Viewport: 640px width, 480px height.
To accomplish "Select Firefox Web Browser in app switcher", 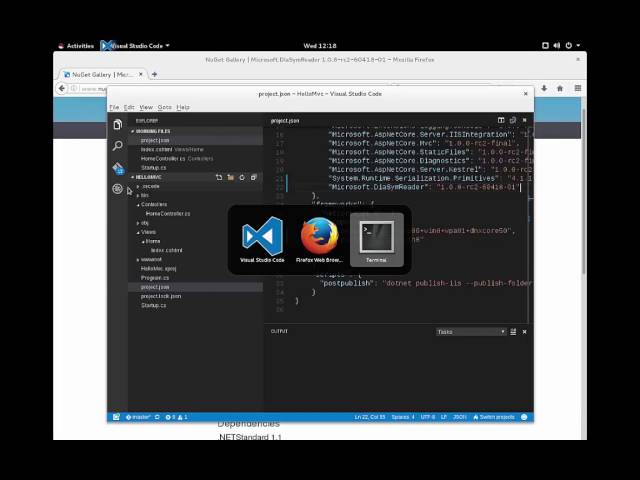I will tap(319, 240).
